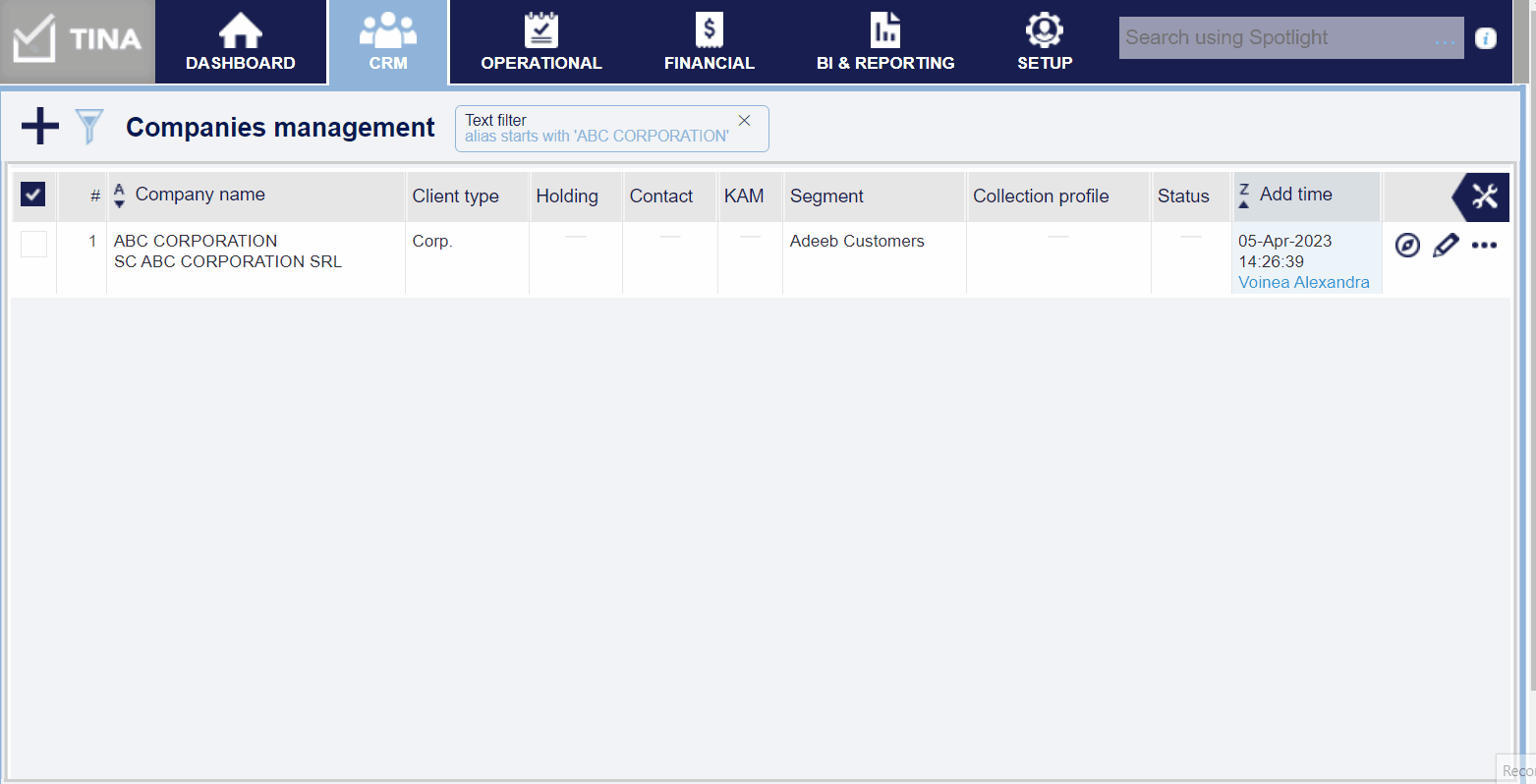Open the funnel filter icon
This screenshot has width=1536, height=784.
[x=89, y=127]
